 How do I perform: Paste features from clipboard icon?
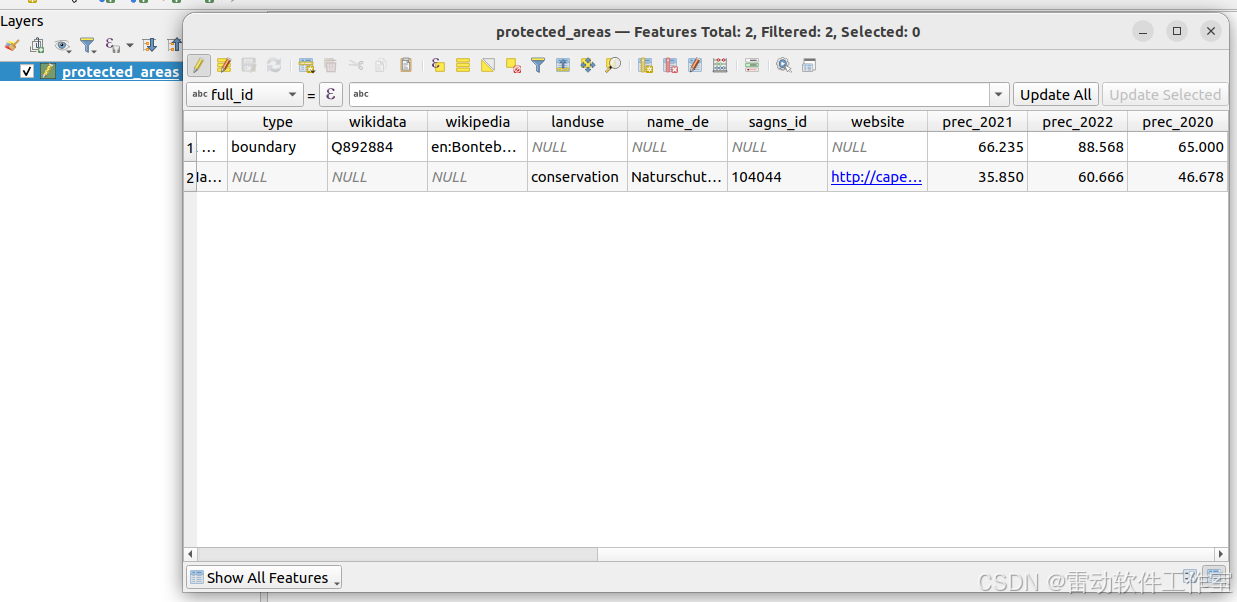406,65
